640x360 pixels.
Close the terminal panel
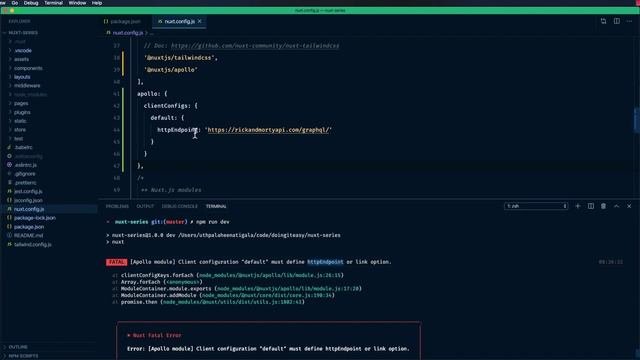629,206
